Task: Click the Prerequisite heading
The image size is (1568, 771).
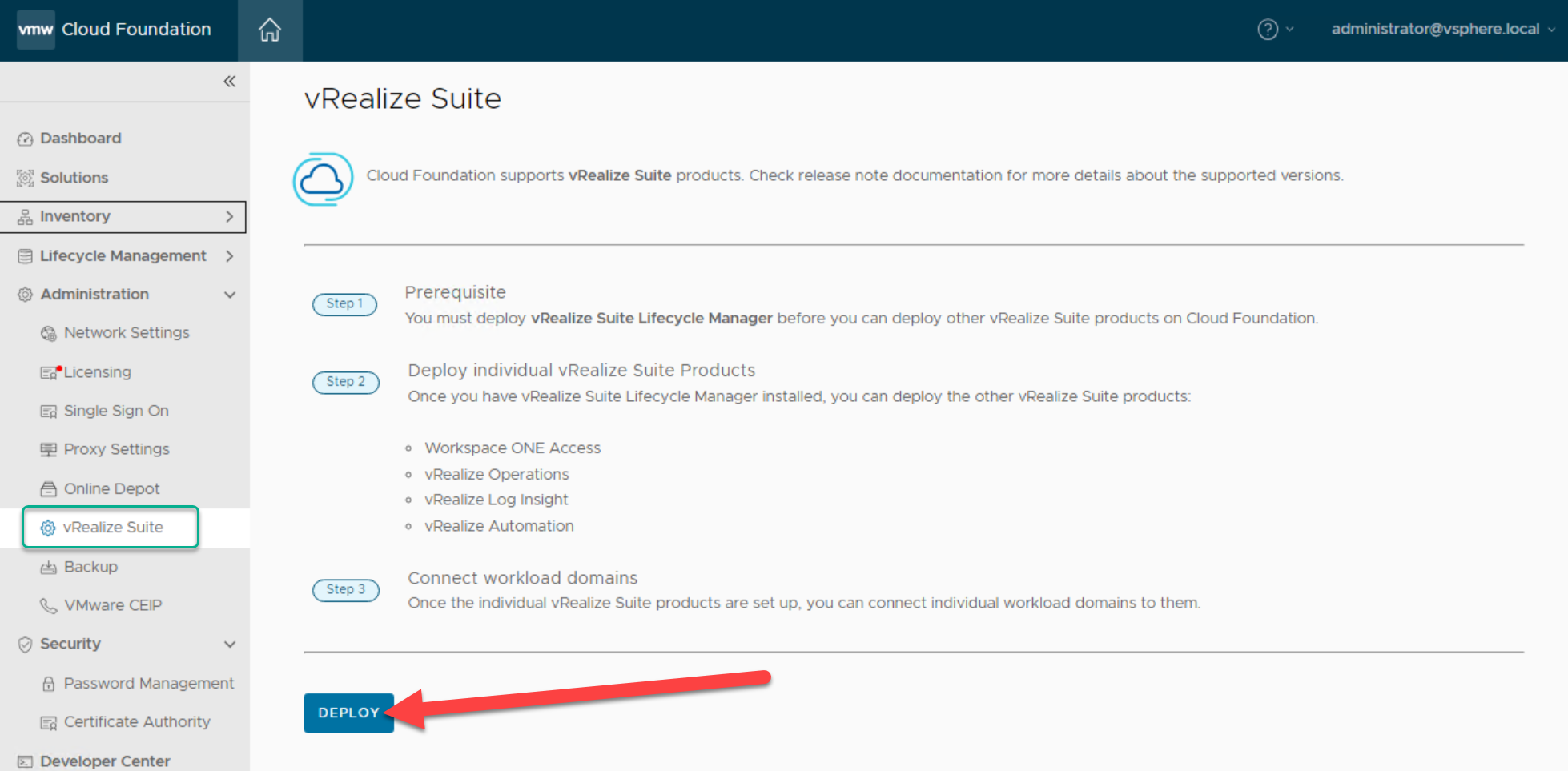Action: click(455, 292)
